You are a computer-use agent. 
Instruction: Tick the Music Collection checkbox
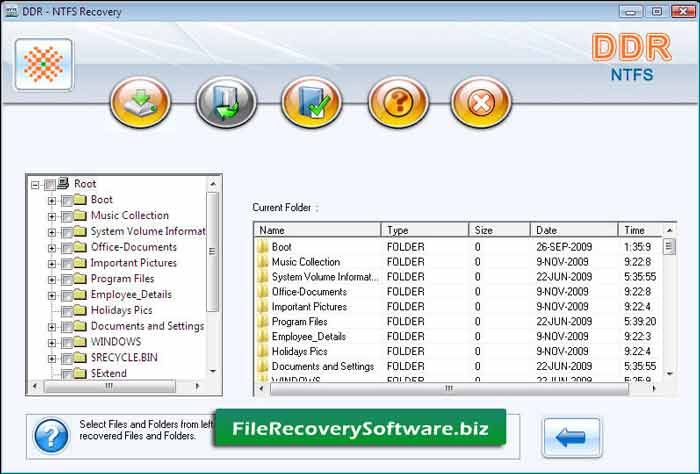(x=67, y=216)
